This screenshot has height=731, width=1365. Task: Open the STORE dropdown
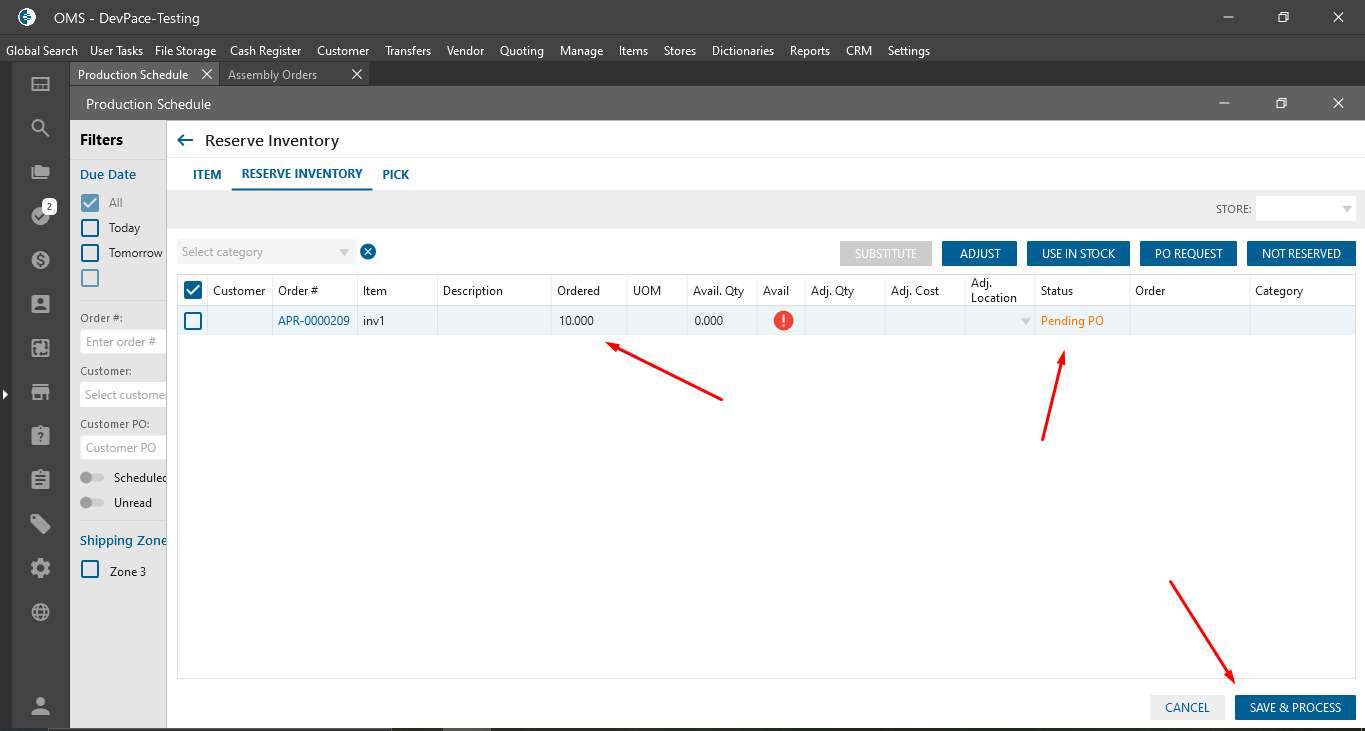1306,209
